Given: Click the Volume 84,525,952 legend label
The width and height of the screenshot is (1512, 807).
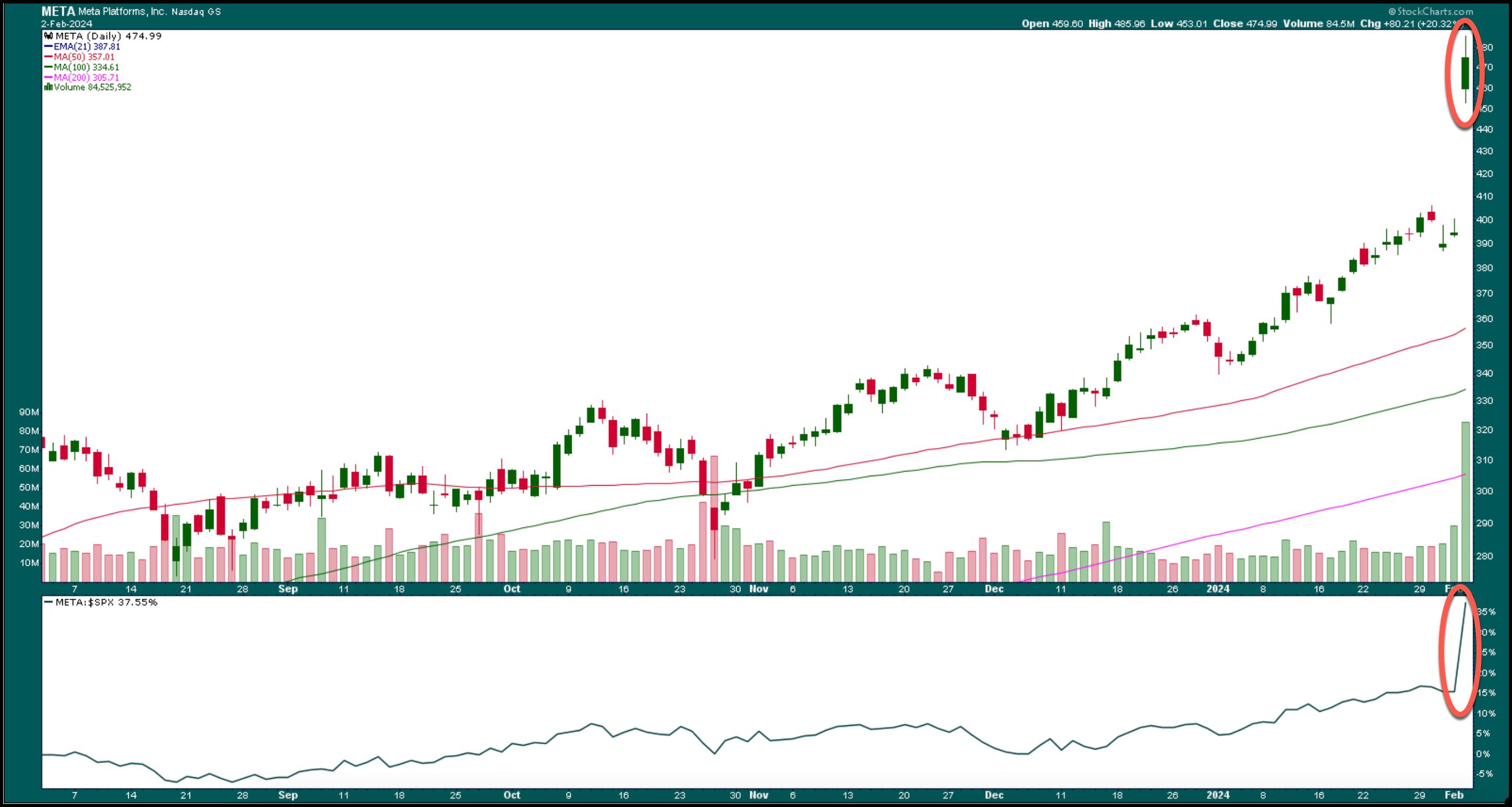Looking at the screenshot, I should [92, 87].
